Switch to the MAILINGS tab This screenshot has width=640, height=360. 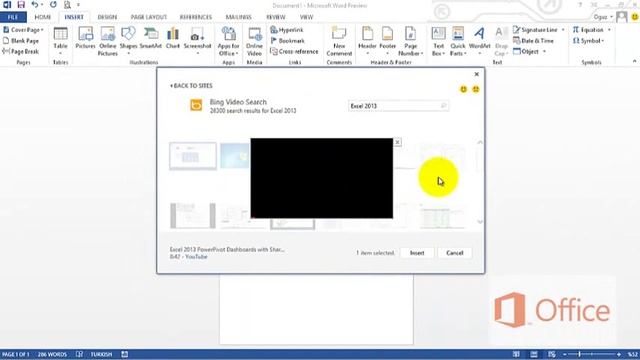239,17
